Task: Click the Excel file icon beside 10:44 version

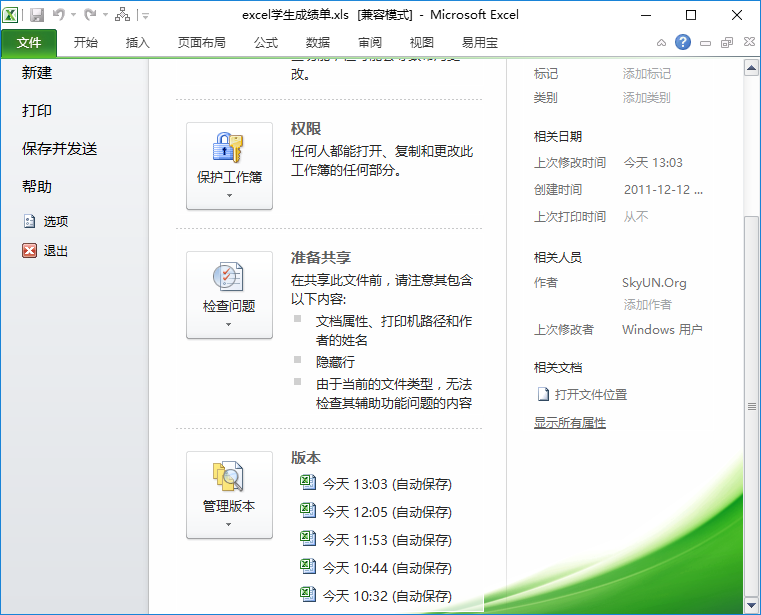Action: click(x=308, y=566)
